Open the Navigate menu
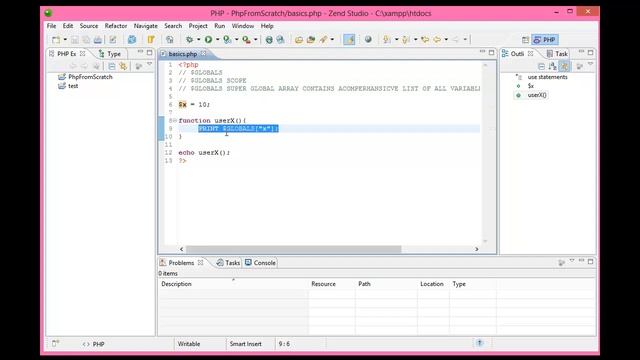The image size is (640, 360). click(146, 26)
